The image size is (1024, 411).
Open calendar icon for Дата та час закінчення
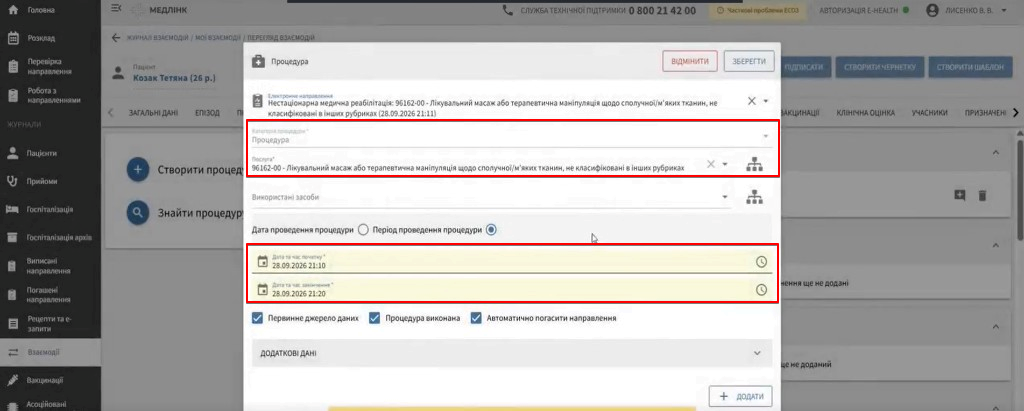(x=263, y=289)
